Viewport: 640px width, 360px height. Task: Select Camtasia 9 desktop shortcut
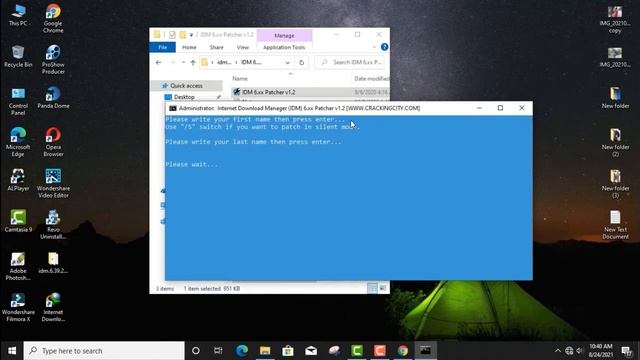click(18, 221)
